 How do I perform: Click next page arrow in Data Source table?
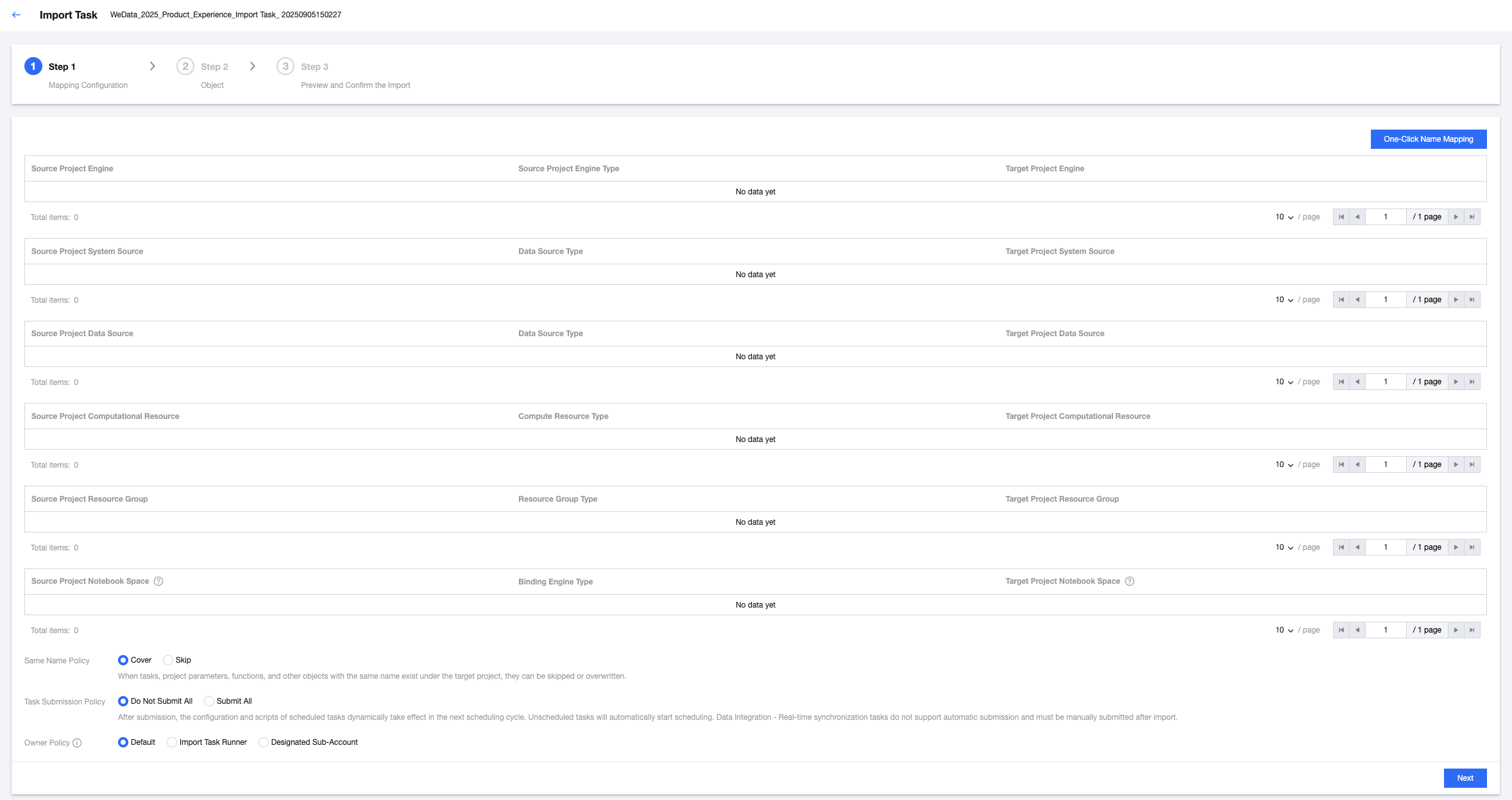click(x=1456, y=382)
